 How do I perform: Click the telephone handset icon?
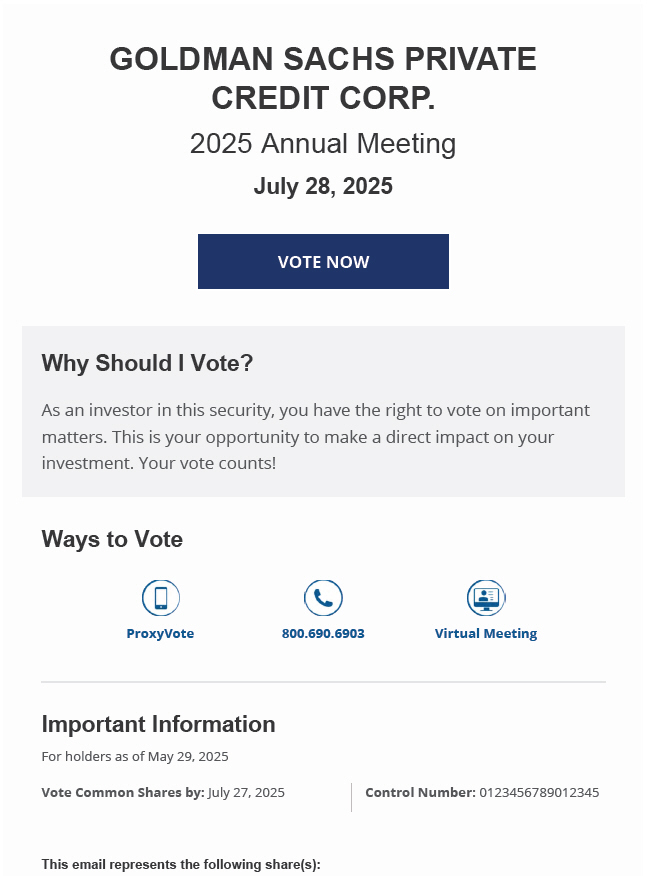(323, 598)
